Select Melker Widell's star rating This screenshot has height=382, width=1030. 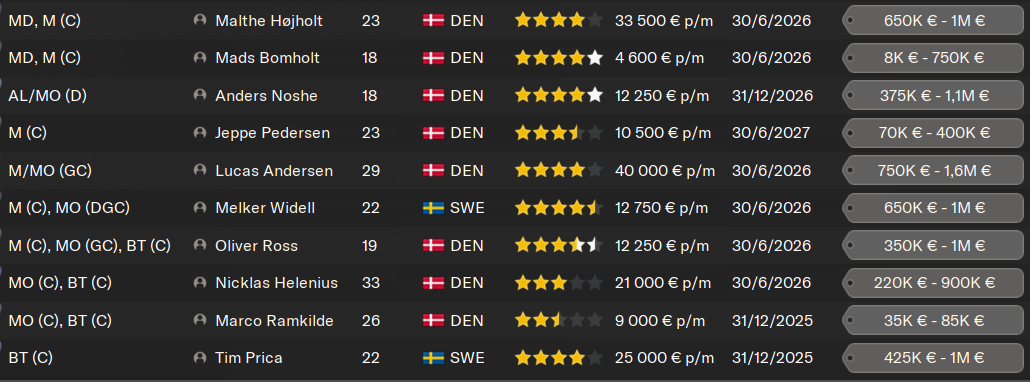click(558, 208)
